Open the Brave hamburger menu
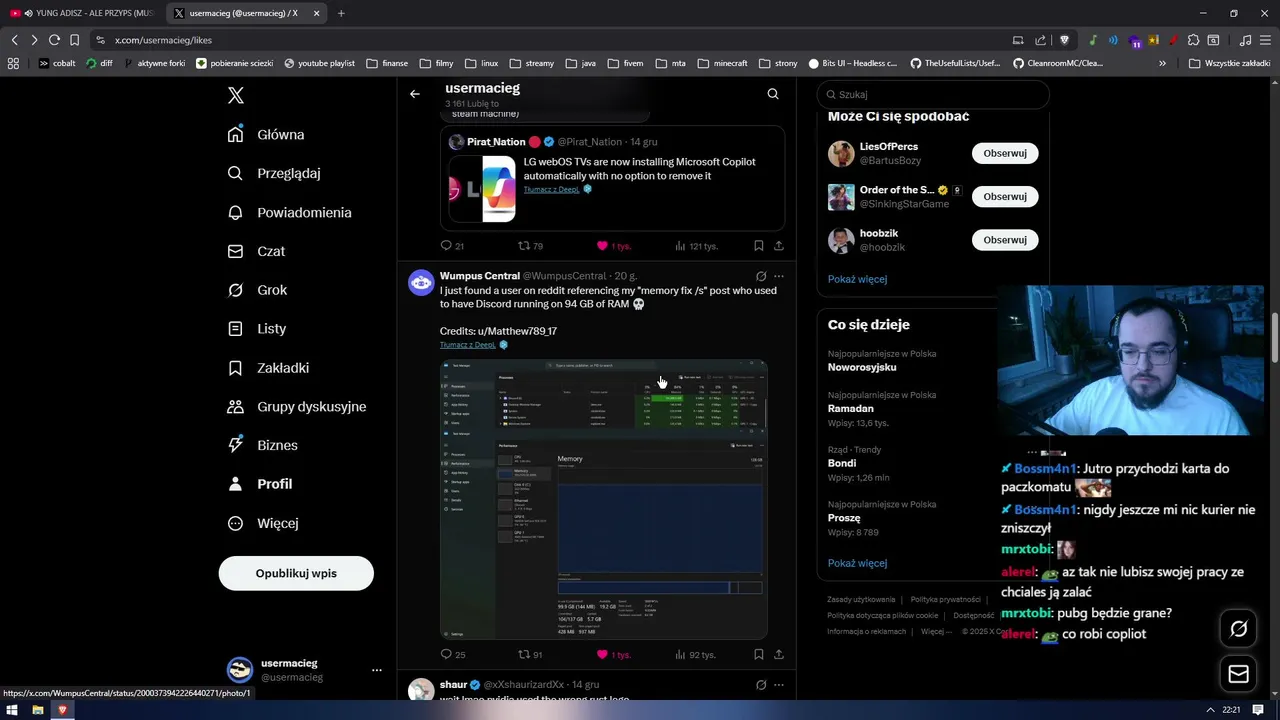1280x720 pixels. (1265, 40)
